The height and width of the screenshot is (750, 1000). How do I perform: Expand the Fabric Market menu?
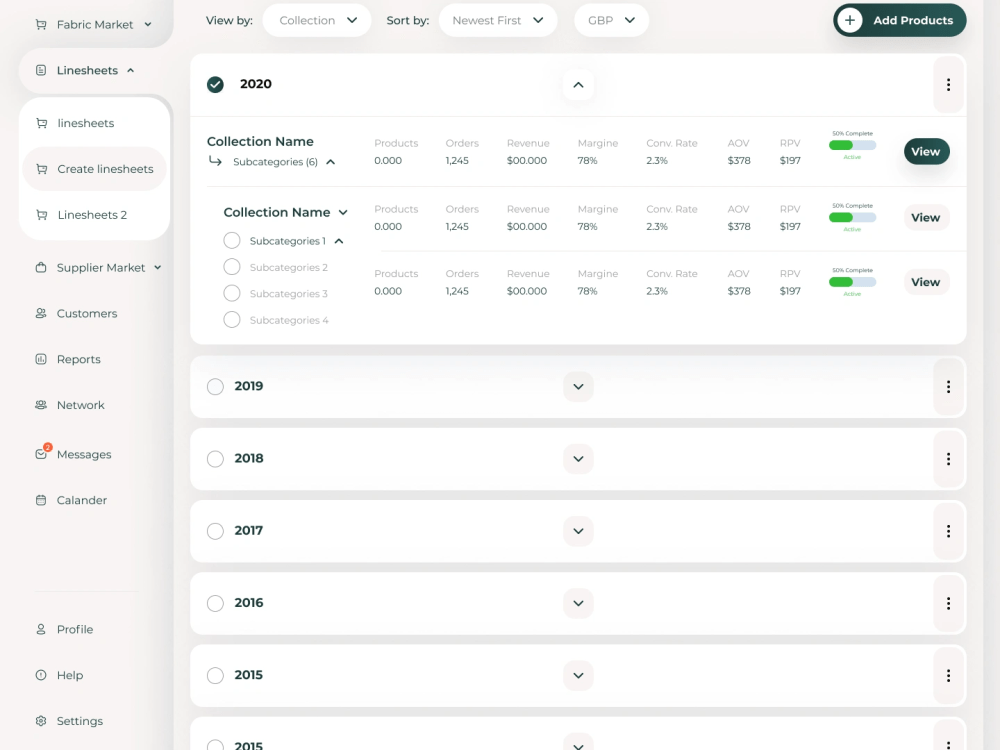click(x=94, y=24)
